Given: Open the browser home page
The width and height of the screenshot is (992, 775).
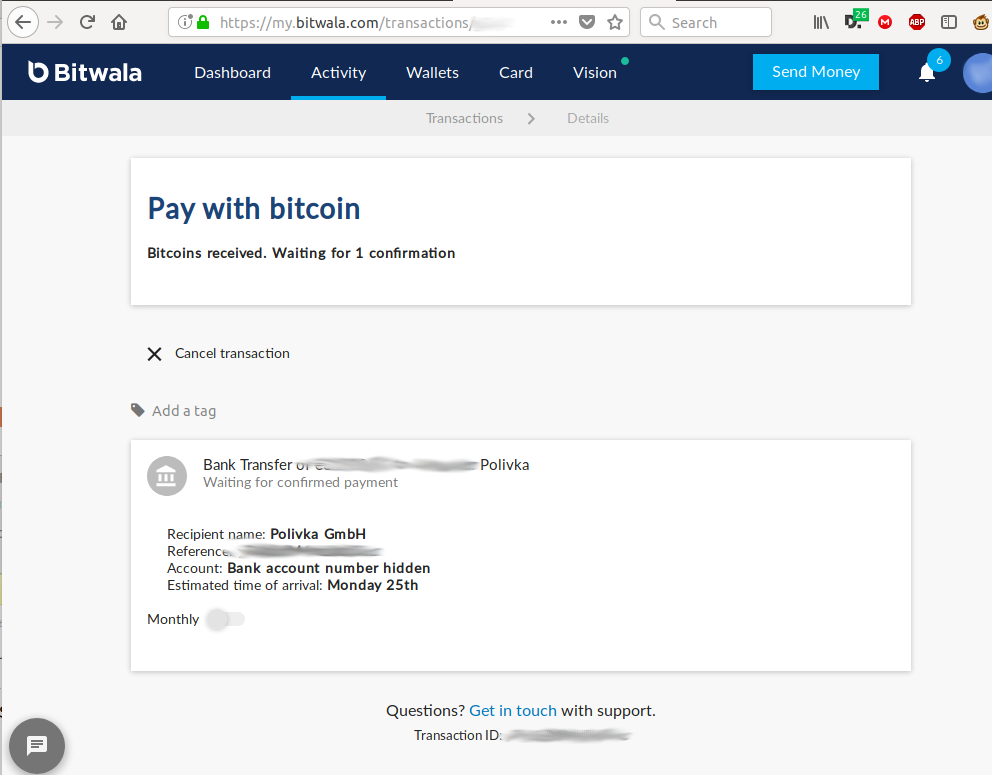Looking at the screenshot, I should click(119, 23).
